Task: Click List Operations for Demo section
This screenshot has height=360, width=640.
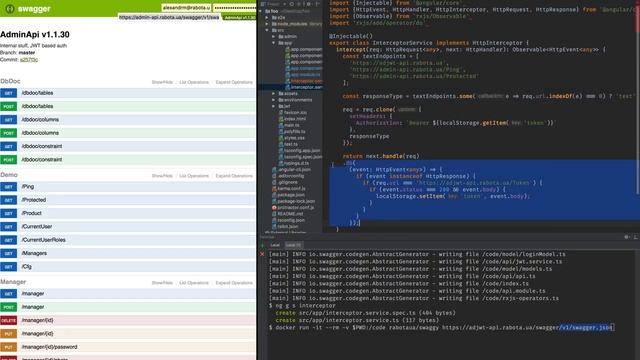Action: (x=194, y=176)
